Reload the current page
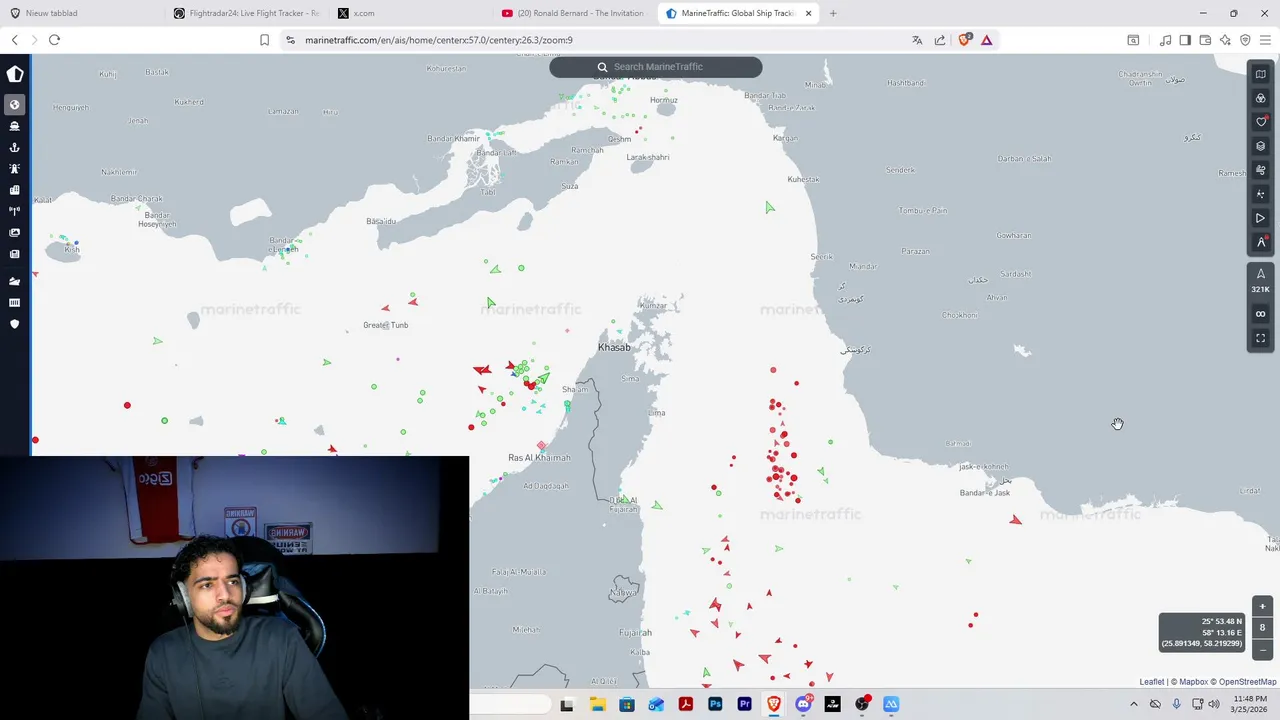Viewport: 1280px width, 720px height. (x=54, y=40)
